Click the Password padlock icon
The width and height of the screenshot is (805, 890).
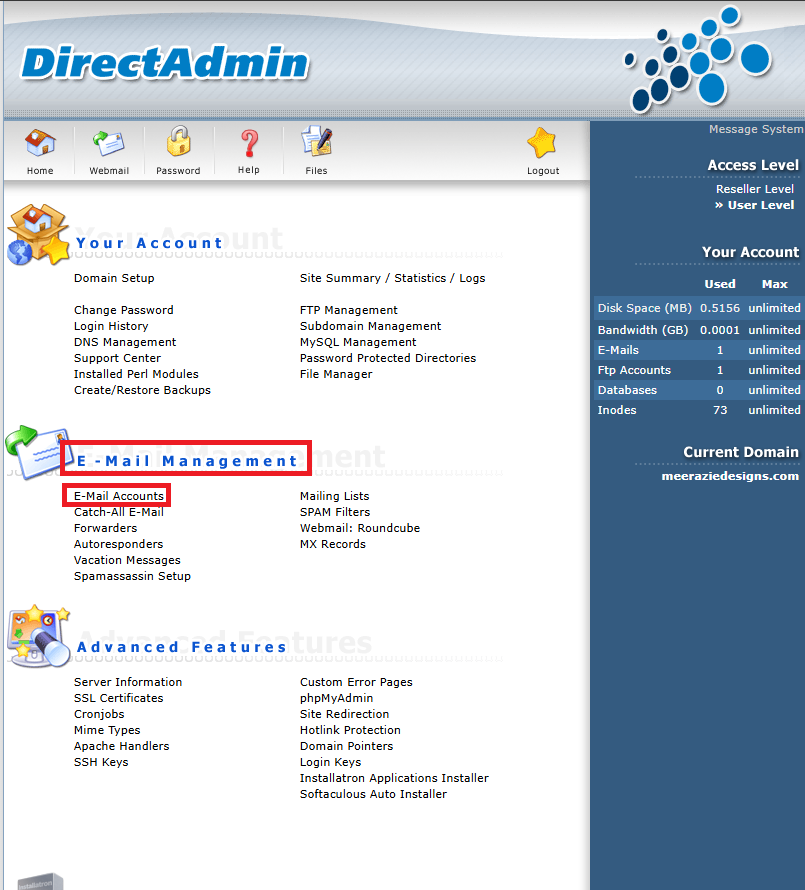[178, 141]
